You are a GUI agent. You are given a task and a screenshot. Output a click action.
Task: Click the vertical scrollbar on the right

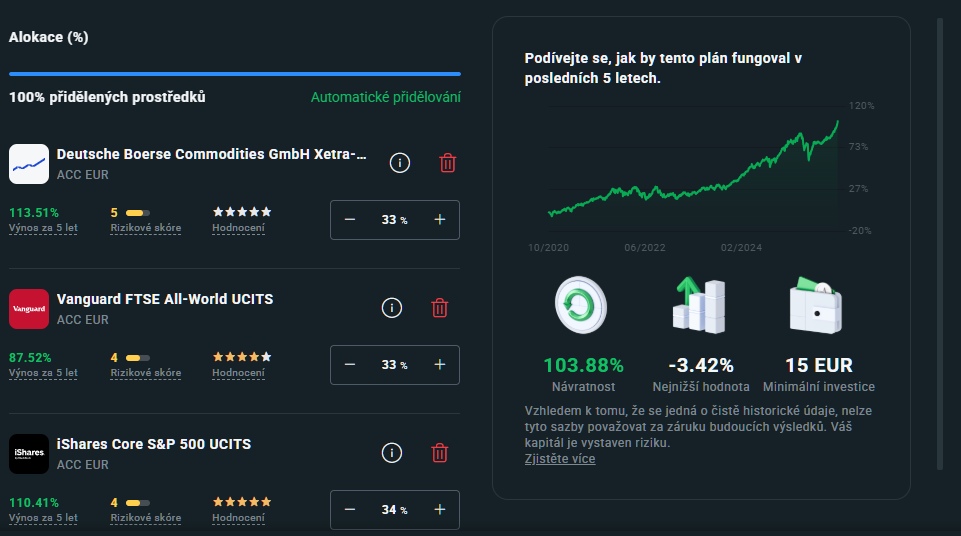coord(940,240)
